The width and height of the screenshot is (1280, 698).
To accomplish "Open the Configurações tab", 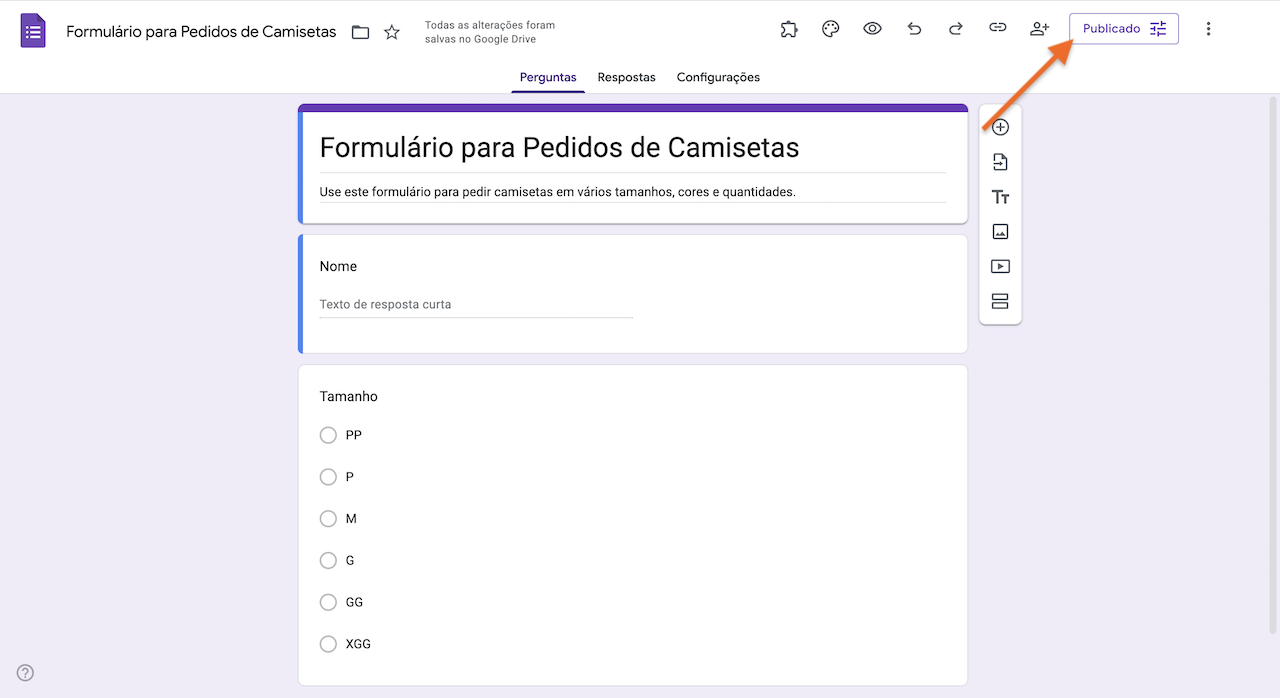I will 719,77.
